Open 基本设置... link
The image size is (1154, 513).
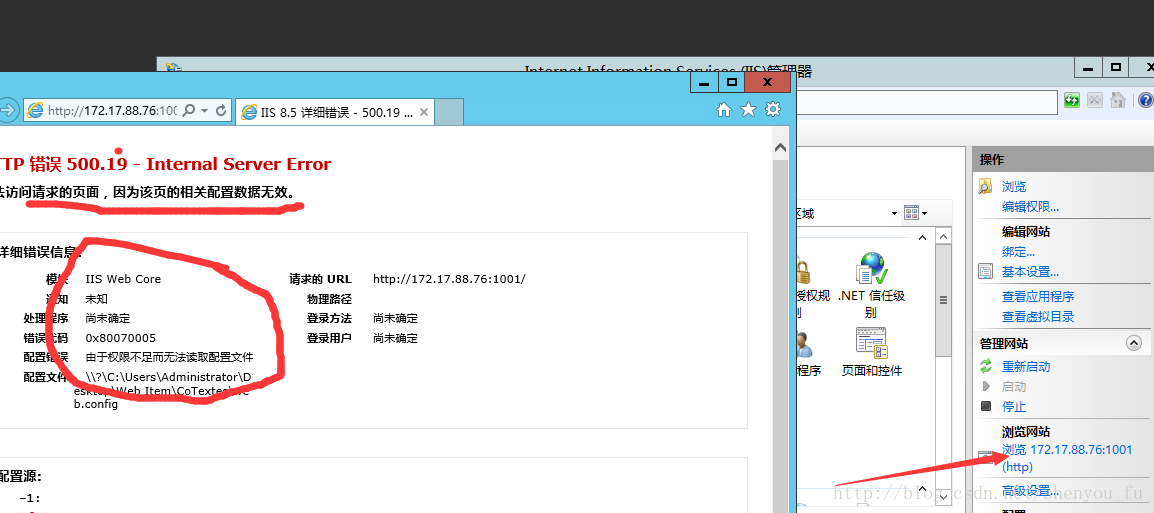tap(1030, 272)
